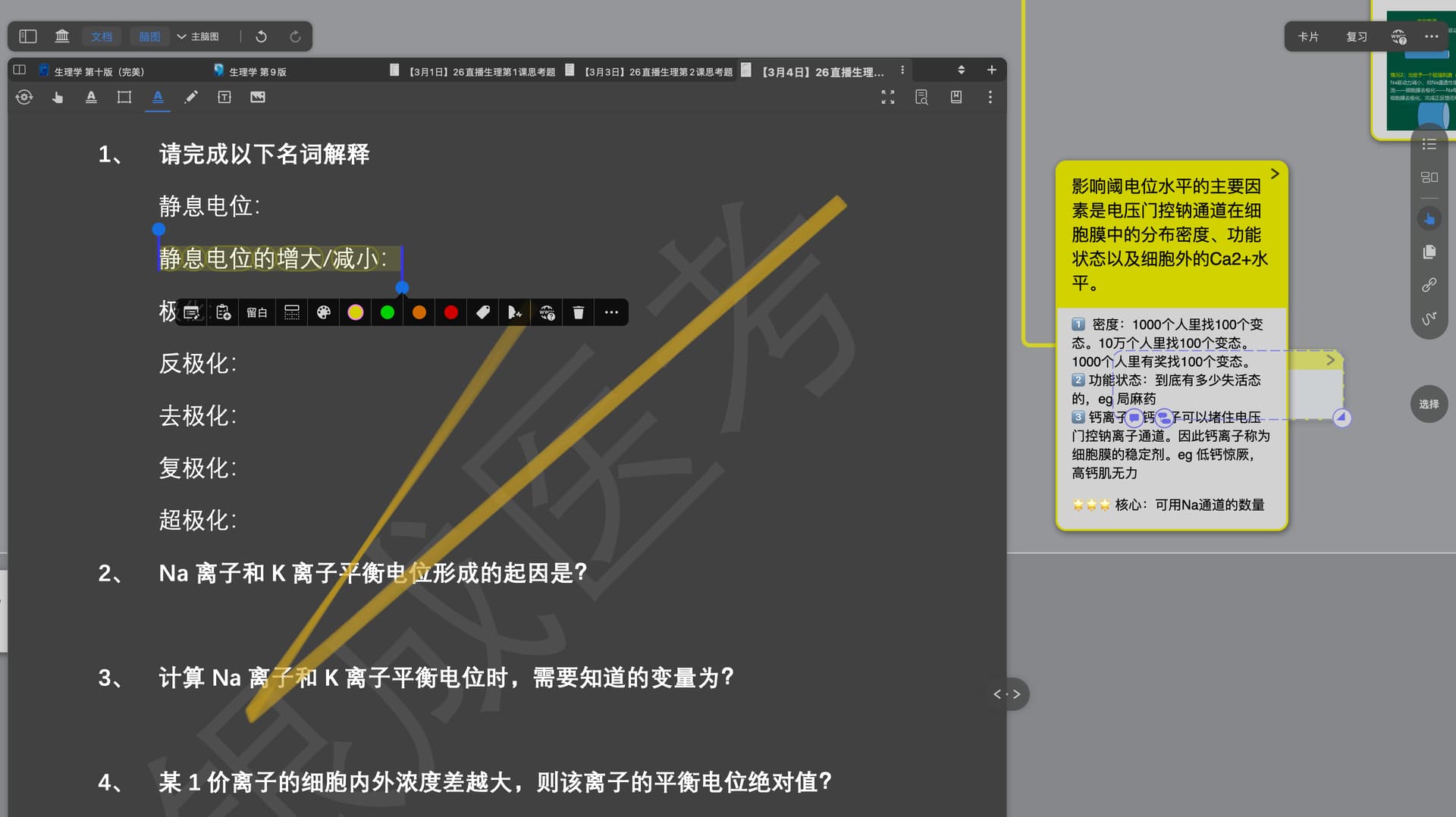The width and height of the screenshot is (1456, 817).
Task: Expand the tab list sort arrows
Action: tap(961, 70)
